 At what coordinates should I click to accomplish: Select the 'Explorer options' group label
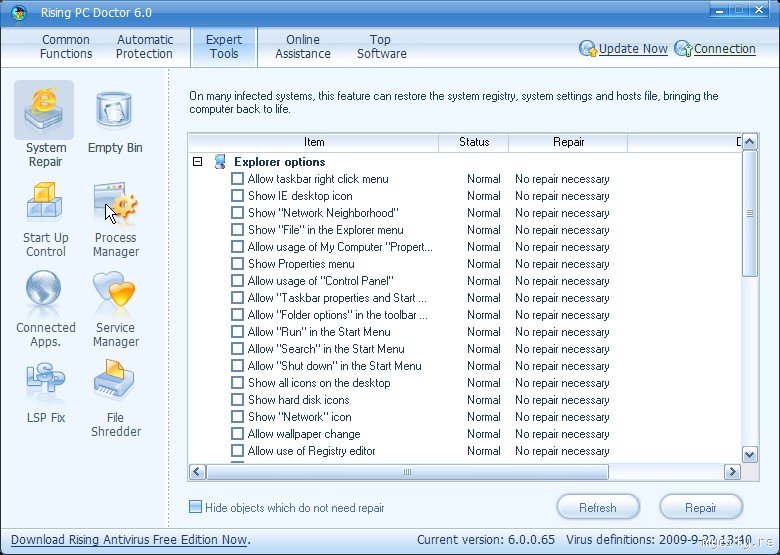click(280, 162)
